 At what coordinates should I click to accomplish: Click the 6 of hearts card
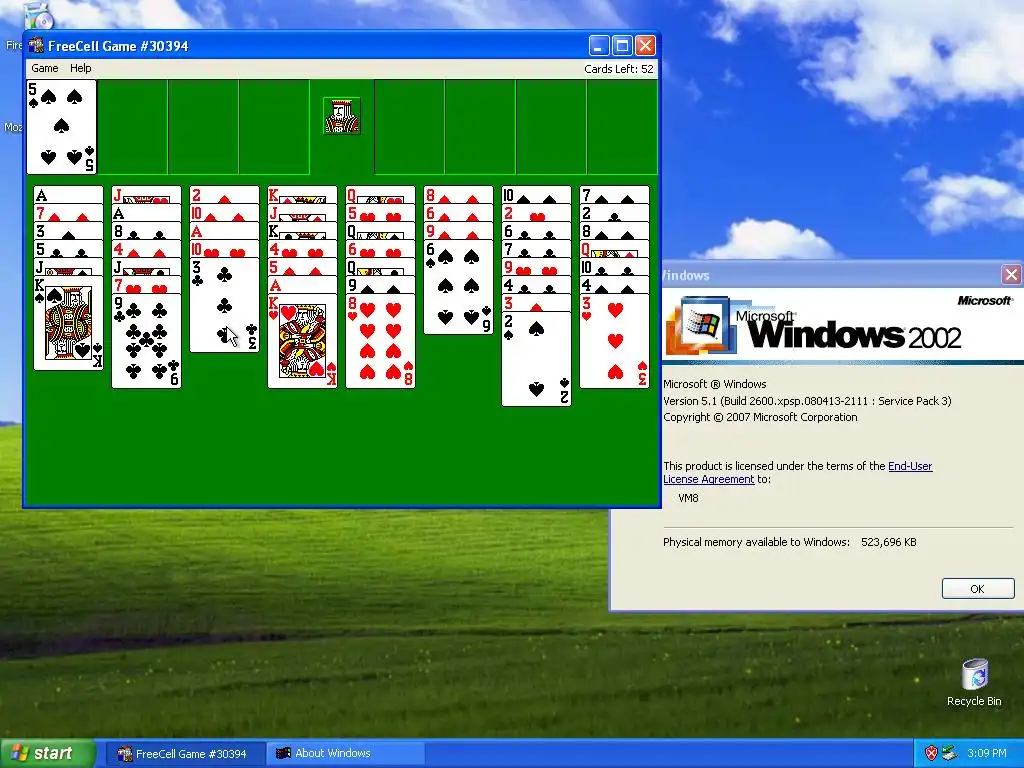pos(380,249)
